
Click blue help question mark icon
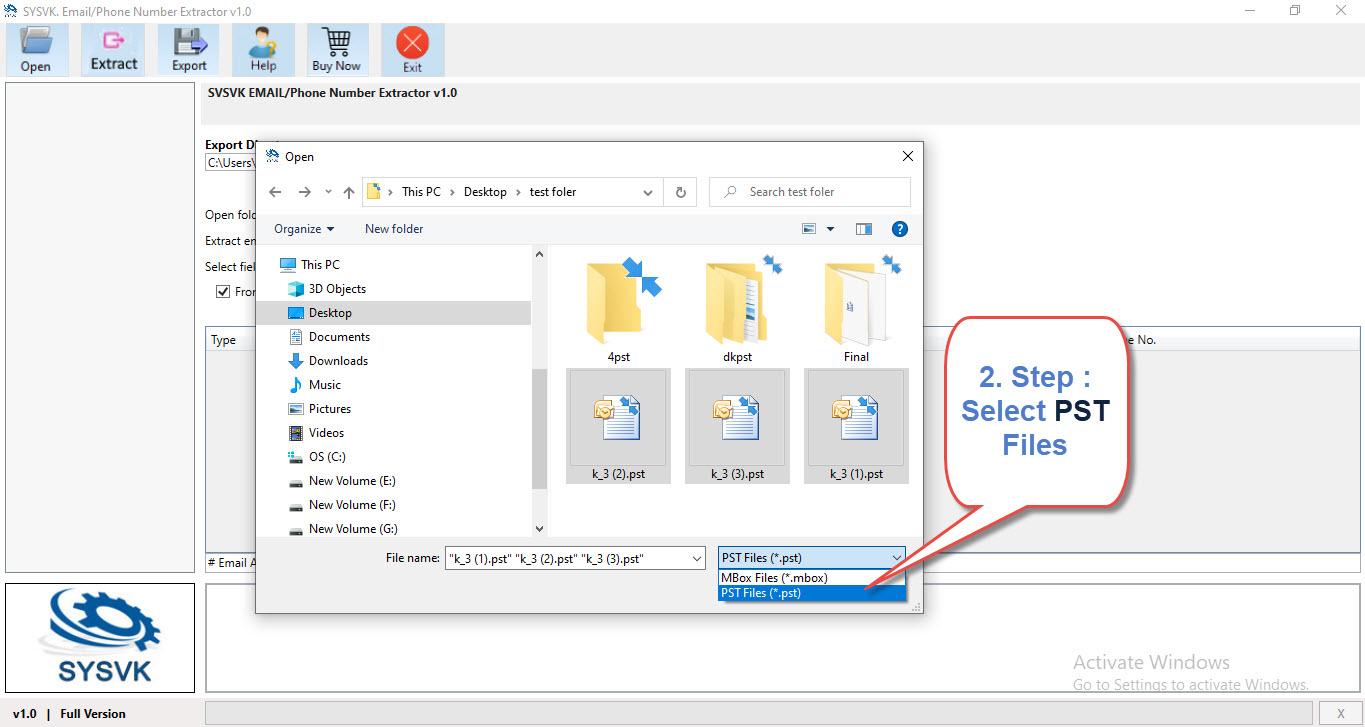pyautogui.click(x=899, y=229)
